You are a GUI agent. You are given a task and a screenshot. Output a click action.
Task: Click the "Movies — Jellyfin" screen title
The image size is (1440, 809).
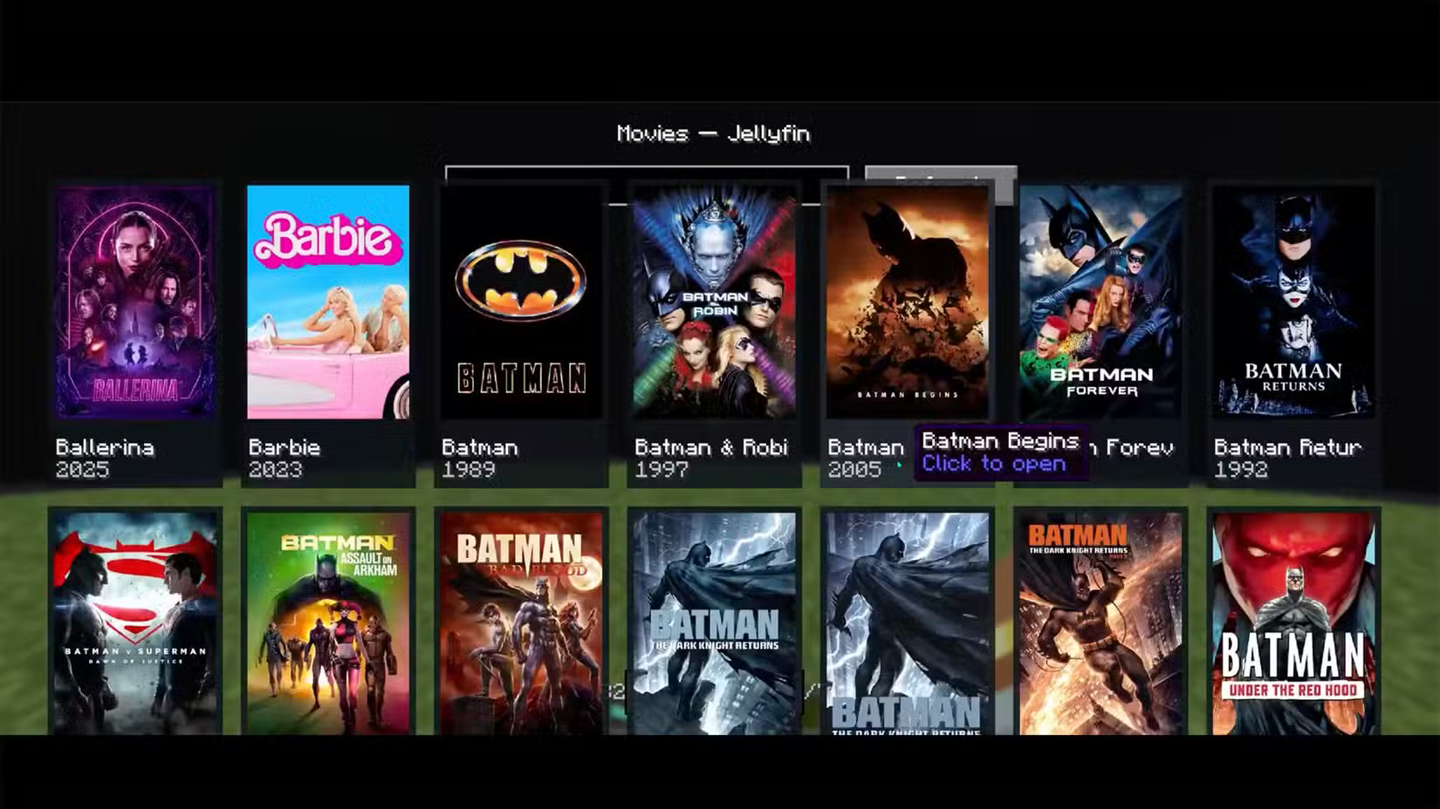713,133
